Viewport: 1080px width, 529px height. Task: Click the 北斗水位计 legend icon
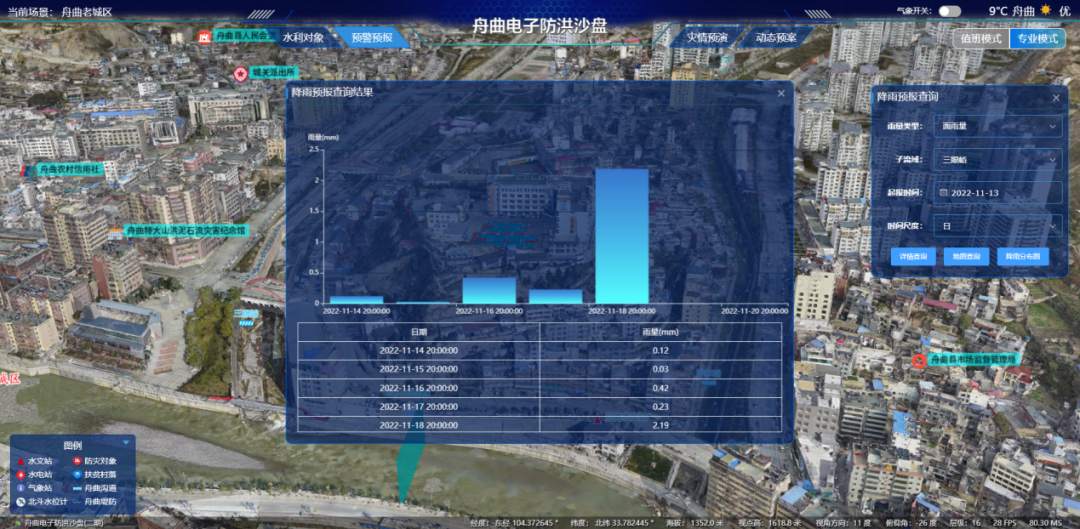[x=20, y=501]
